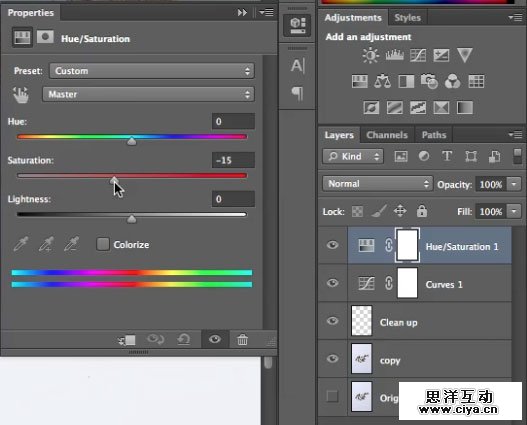This screenshot has height=425, width=527.
Task: Reset adjustment to defaults icon
Action: [184, 340]
